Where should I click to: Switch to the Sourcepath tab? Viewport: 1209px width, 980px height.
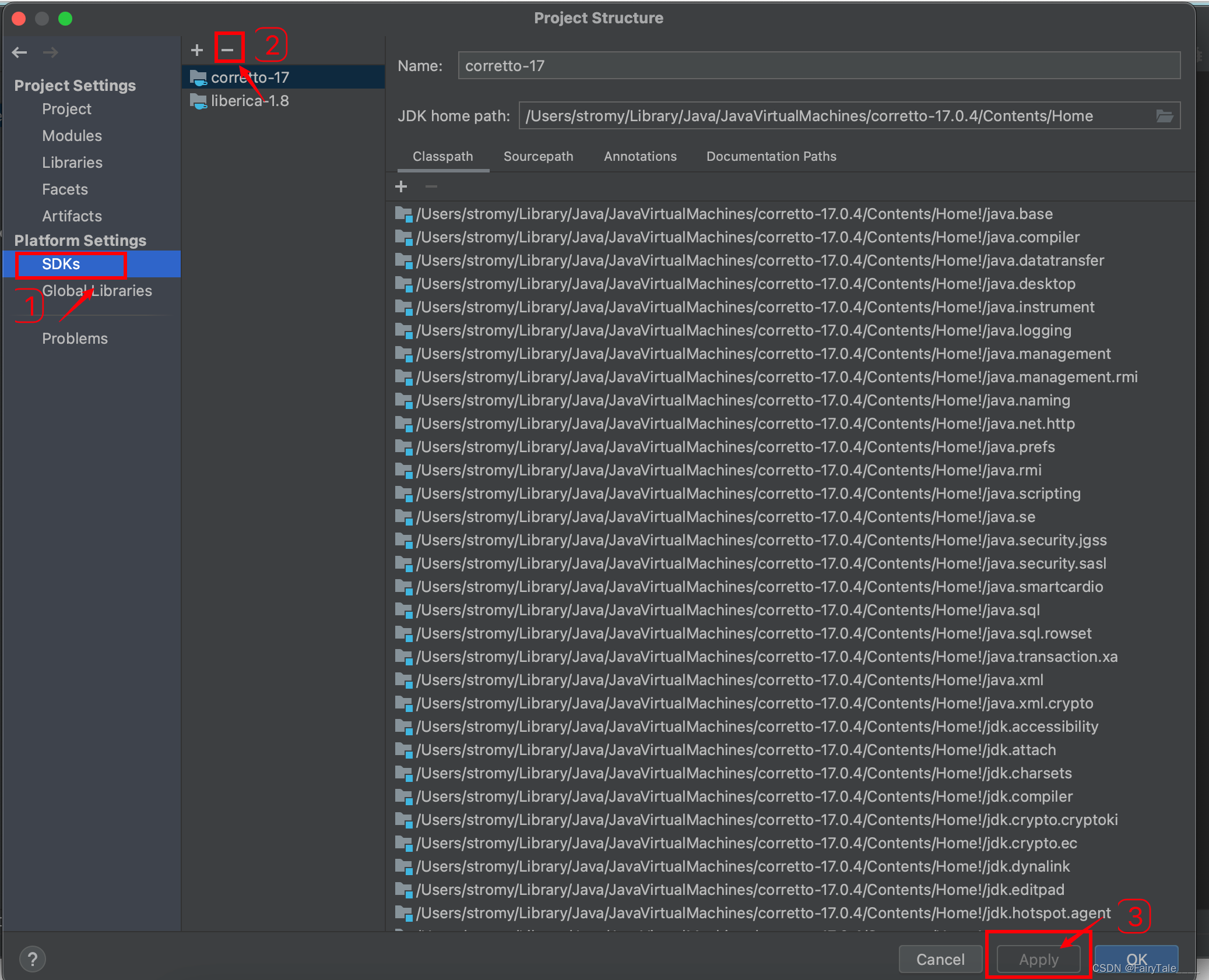click(x=538, y=156)
